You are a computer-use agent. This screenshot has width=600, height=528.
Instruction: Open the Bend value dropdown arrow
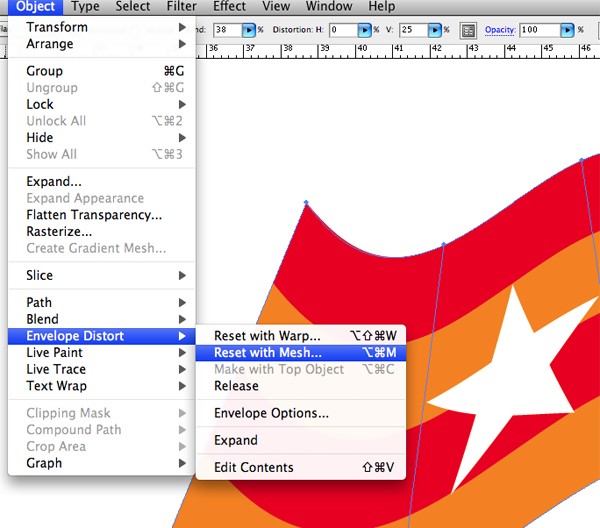pyautogui.click(x=249, y=30)
